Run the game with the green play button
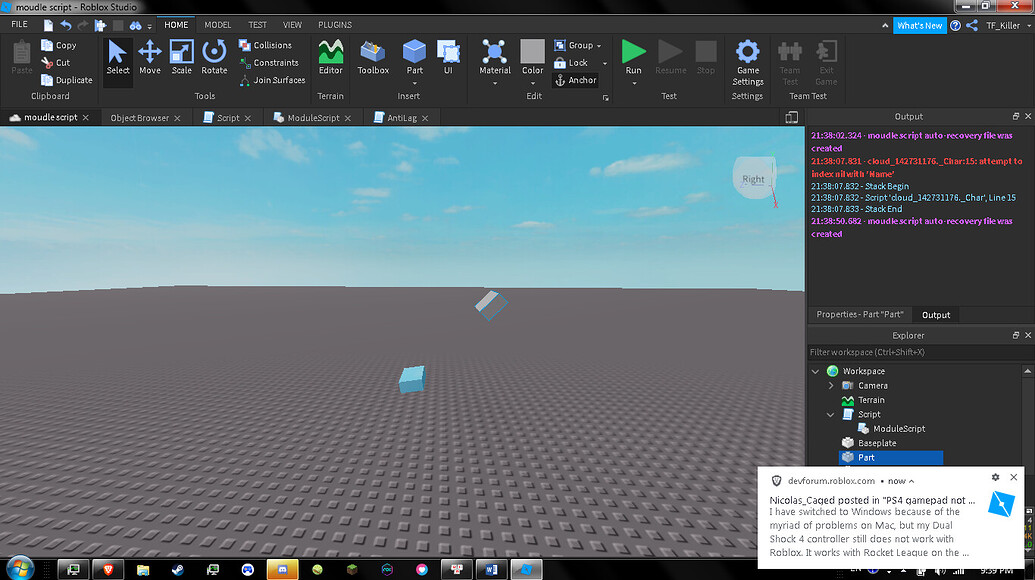 click(x=633, y=57)
